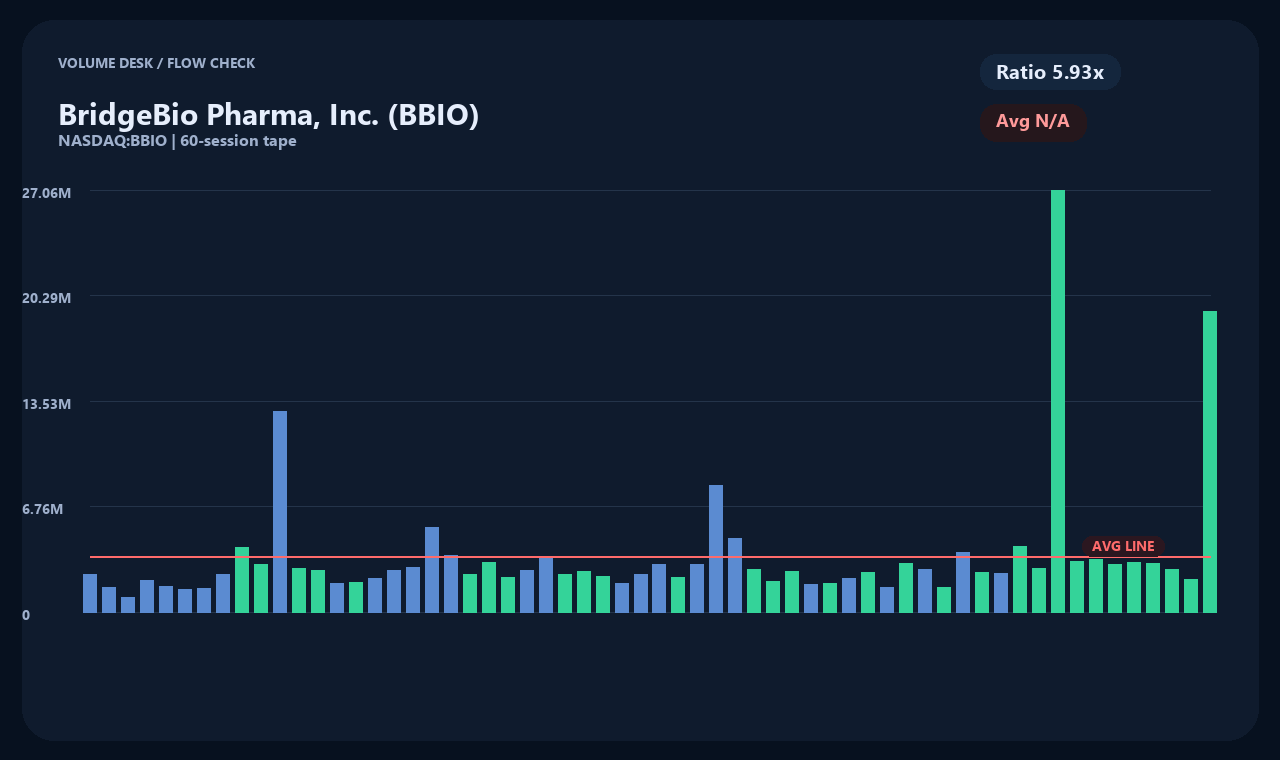The height and width of the screenshot is (760, 1280).
Task: Click the BridgeBio Pharma, Inc. (BBIO) title
Action: click(x=268, y=114)
